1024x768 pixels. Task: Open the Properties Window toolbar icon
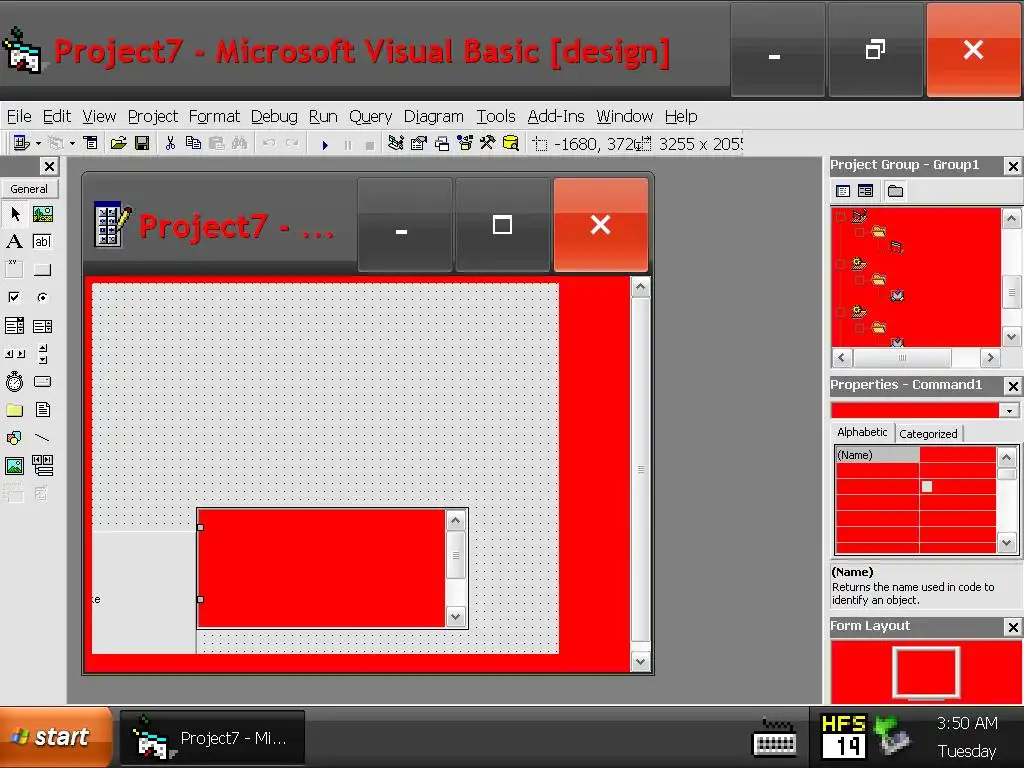click(419, 143)
